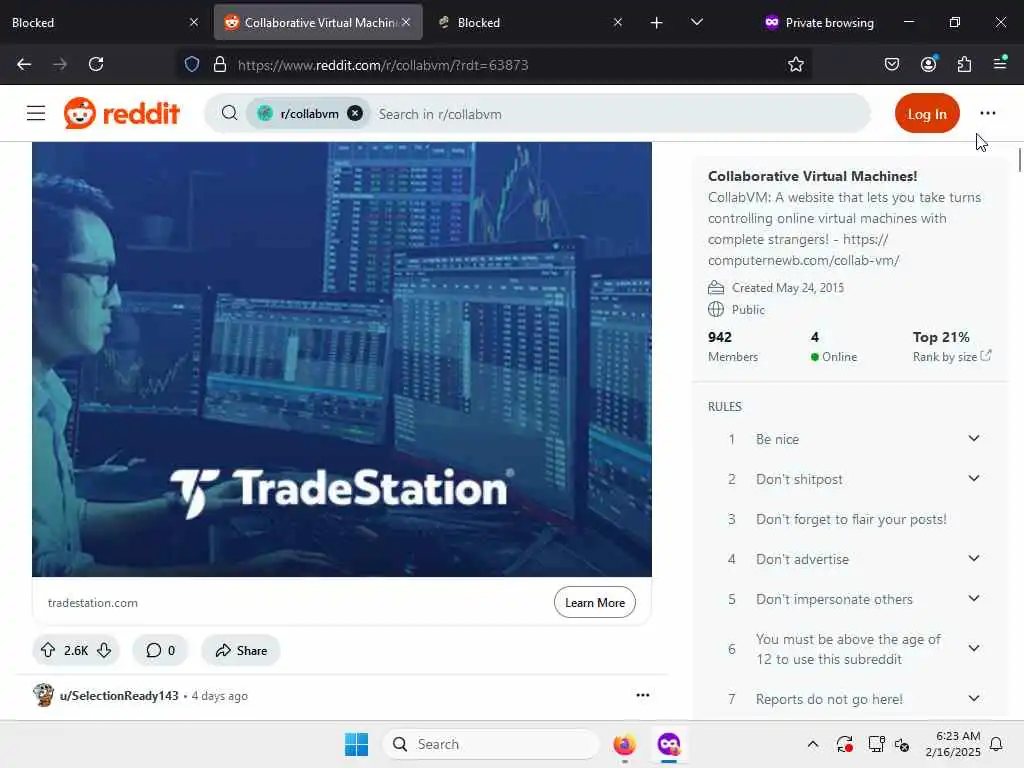Screen dimensions: 1024x768
Task: View site security via padlock icon
Action: 220,64
